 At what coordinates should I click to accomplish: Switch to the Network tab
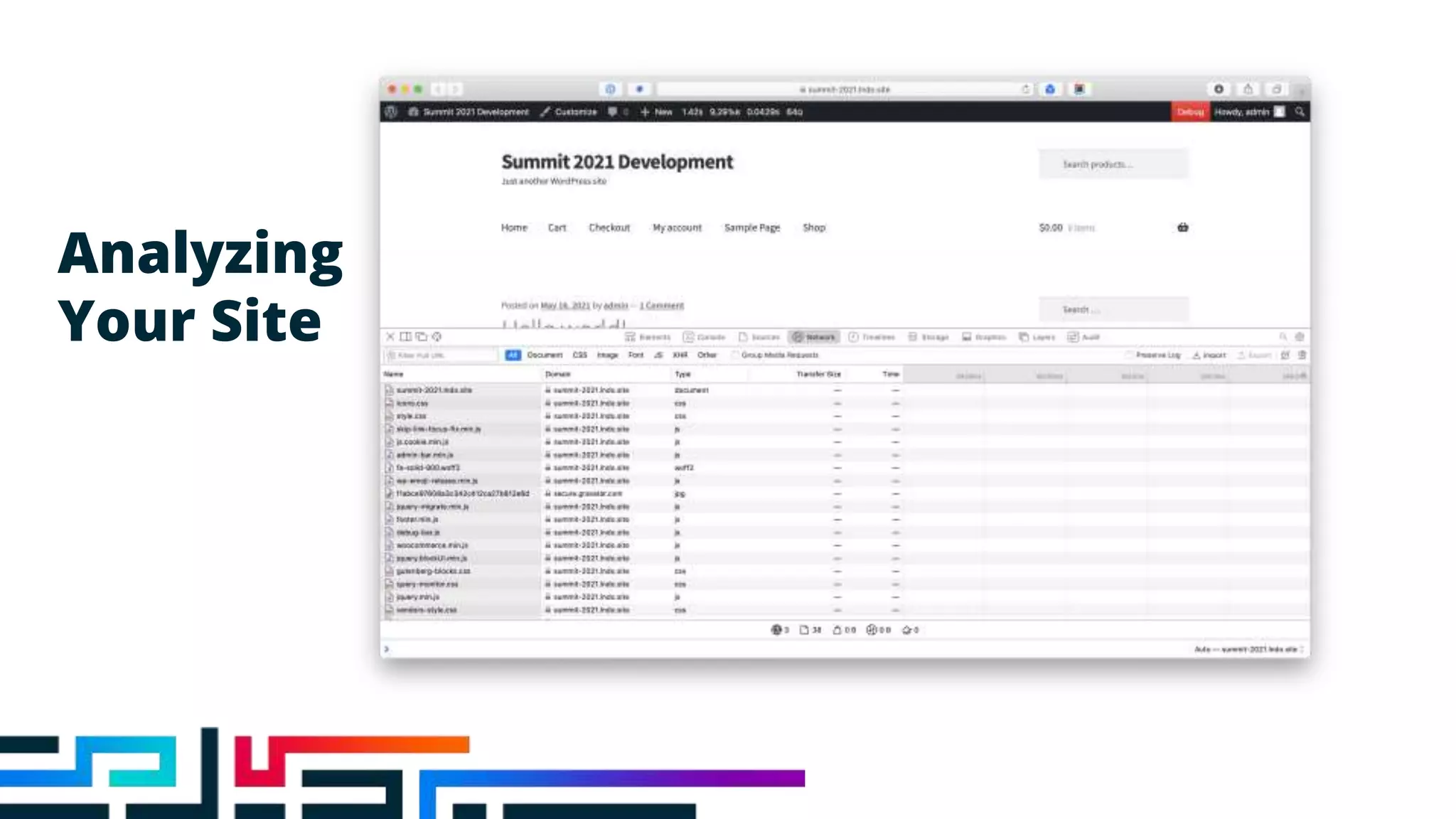[814, 337]
